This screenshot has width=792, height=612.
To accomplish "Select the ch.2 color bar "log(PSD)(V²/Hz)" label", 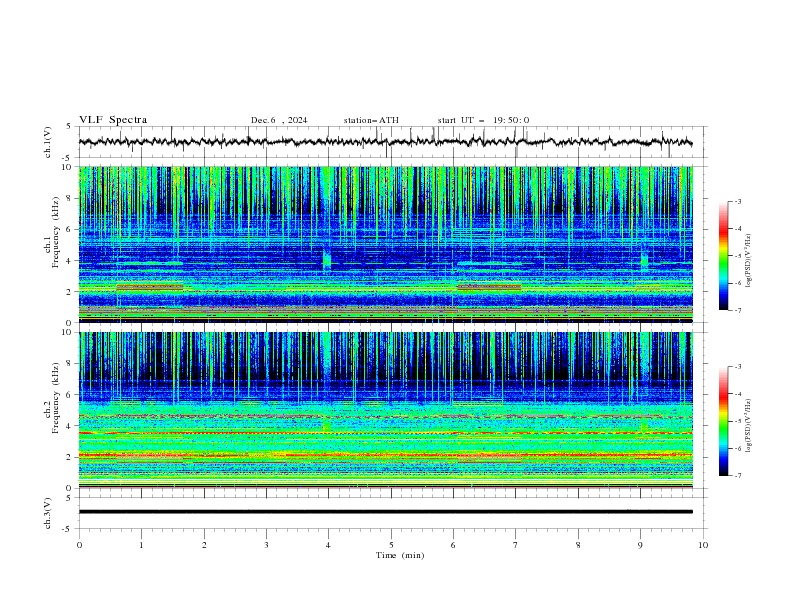I will tap(749, 426).
